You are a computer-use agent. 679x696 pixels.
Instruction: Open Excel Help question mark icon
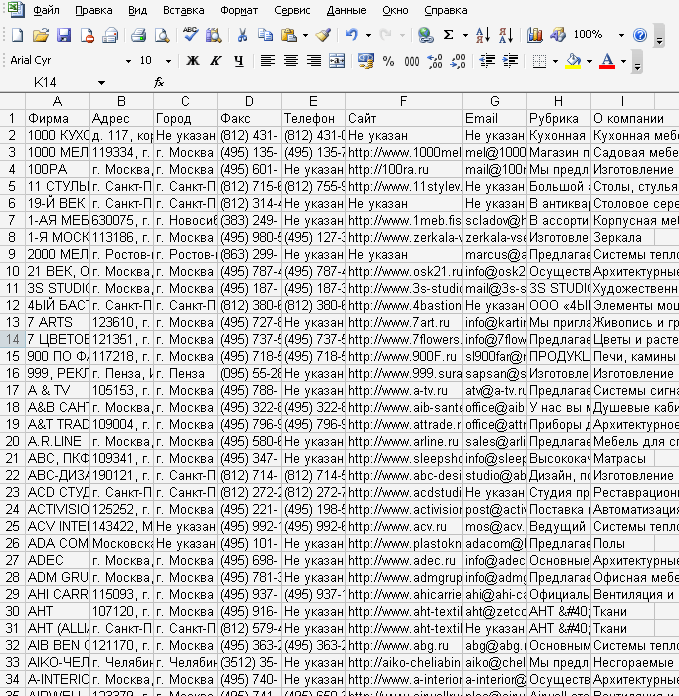click(x=640, y=35)
